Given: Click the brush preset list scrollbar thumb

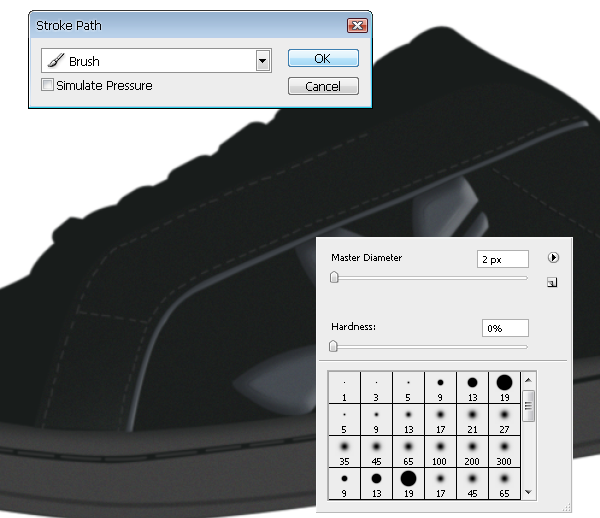Looking at the screenshot, I should pyautogui.click(x=528, y=406).
